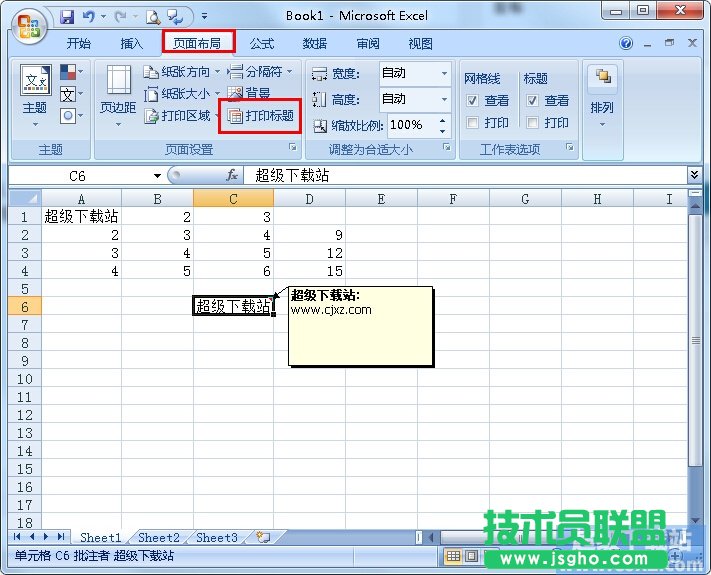Screen dimensions: 711x575
Task: Switch to the 审阅 (Review) tab
Action: point(368,44)
